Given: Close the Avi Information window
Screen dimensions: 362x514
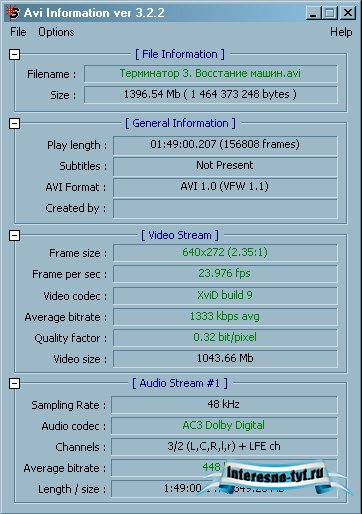Looking at the screenshot, I should (x=347, y=13).
